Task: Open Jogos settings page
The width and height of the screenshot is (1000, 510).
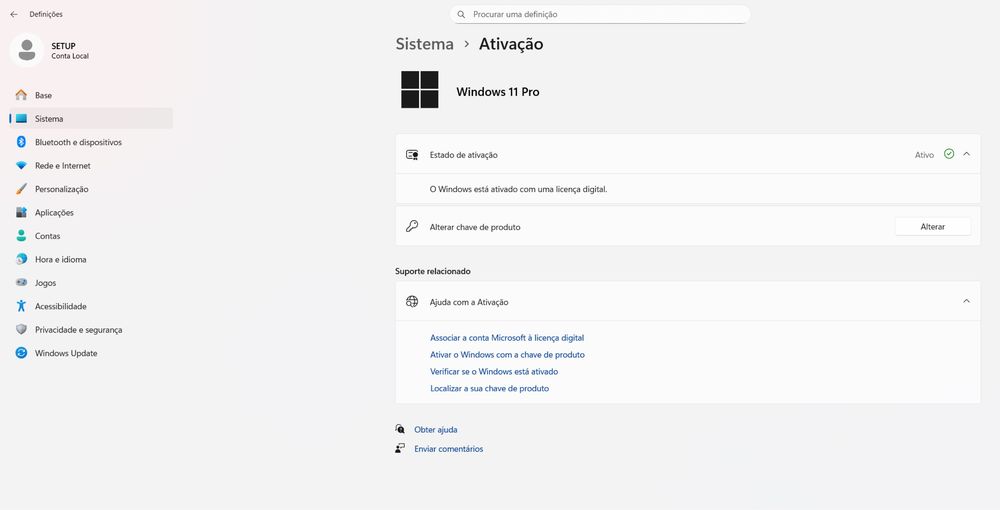Action: tap(91, 282)
